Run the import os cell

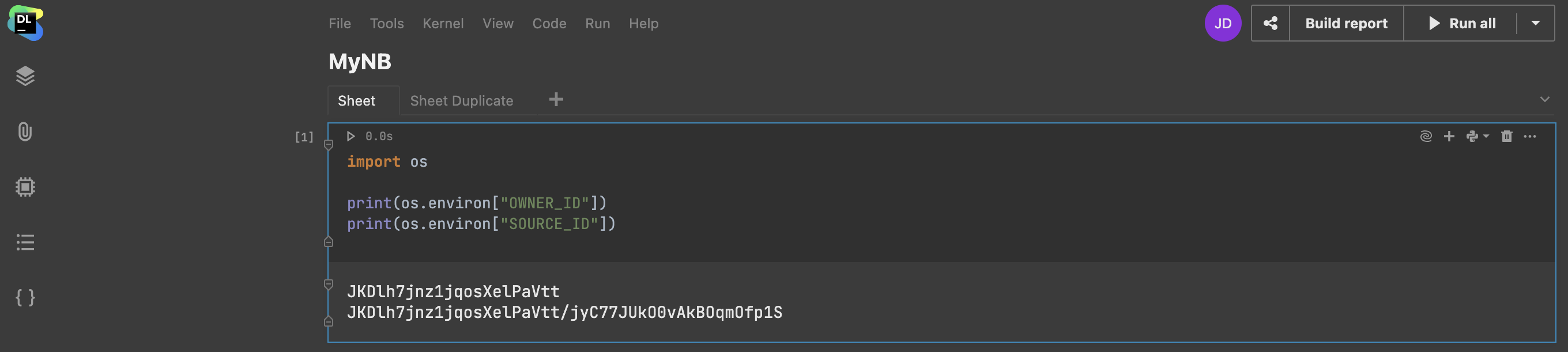point(350,136)
